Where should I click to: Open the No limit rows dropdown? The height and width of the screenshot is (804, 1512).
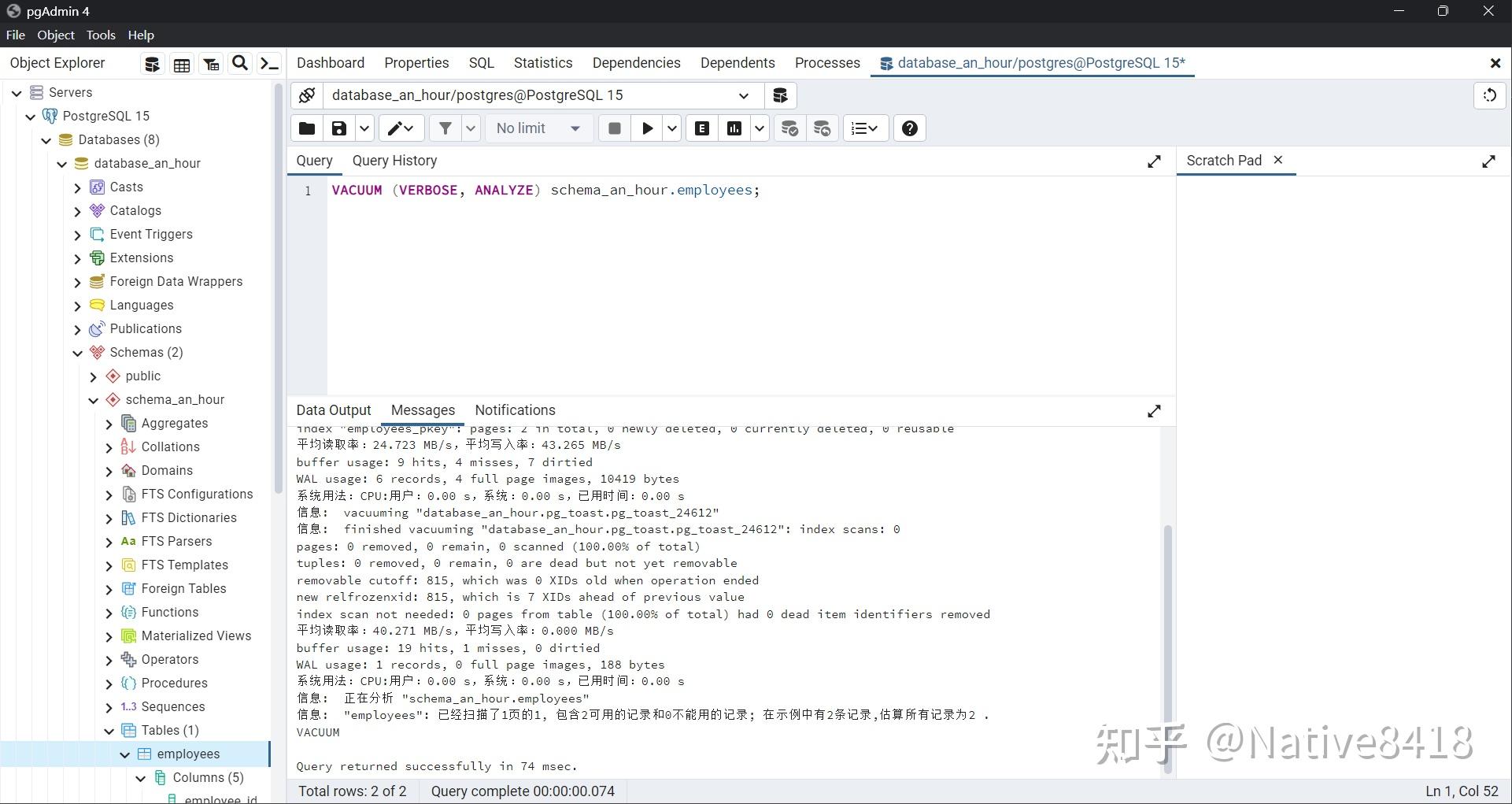[538, 128]
